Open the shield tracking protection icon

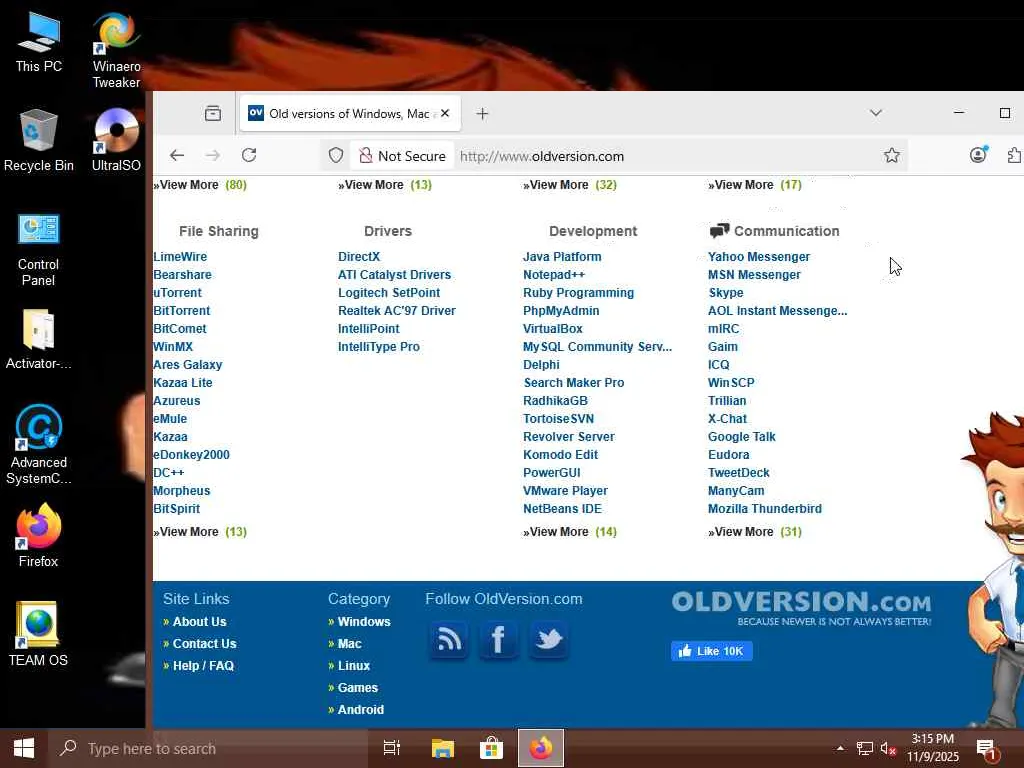[x=336, y=155]
